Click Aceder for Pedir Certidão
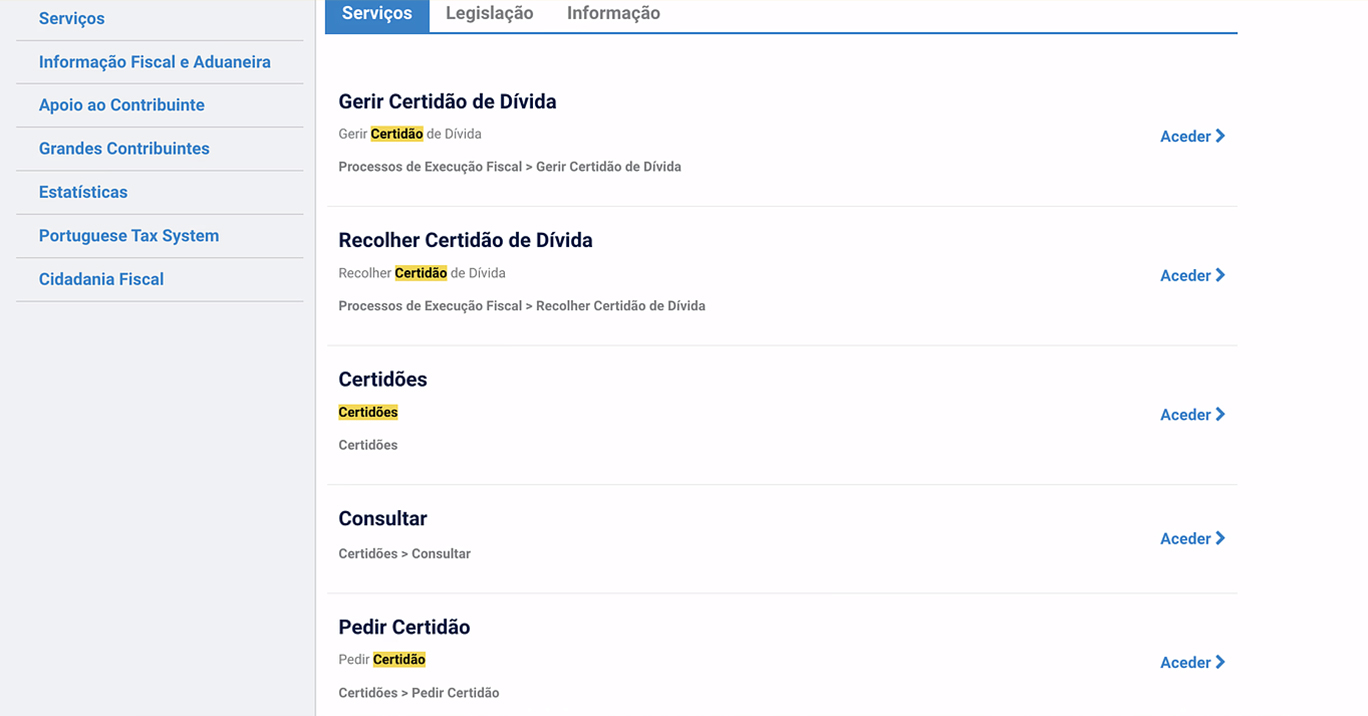The height and width of the screenshot is (716, 1368). coord(1192,663)
